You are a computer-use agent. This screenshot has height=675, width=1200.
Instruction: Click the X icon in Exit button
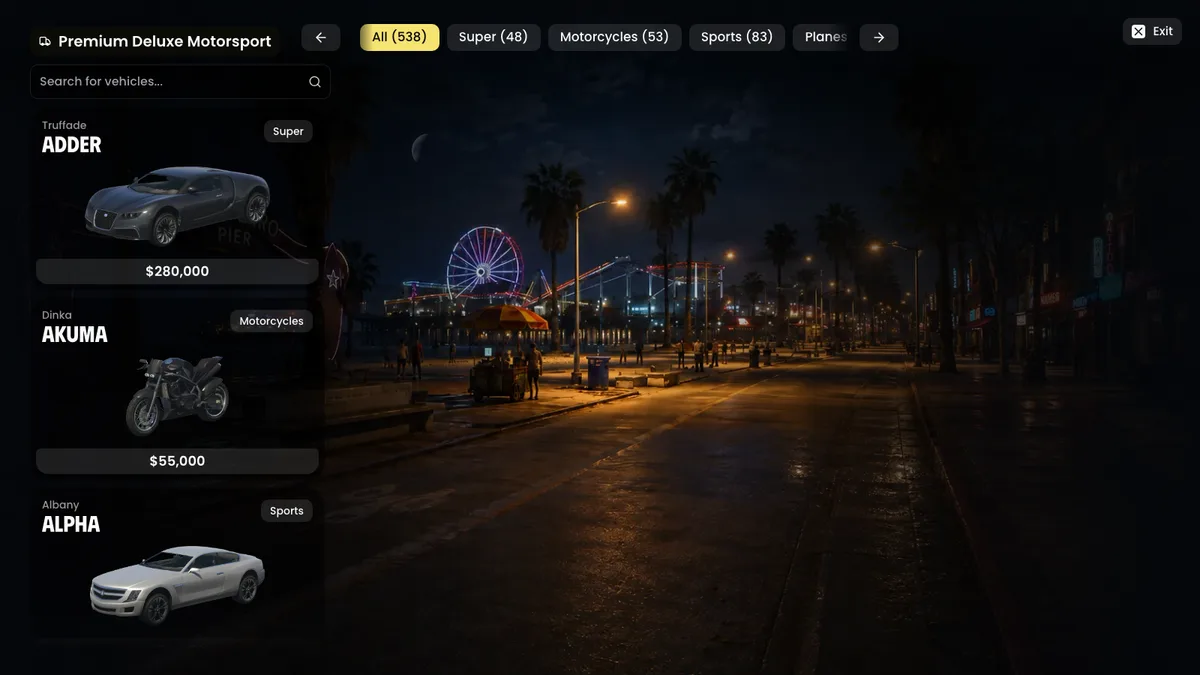[1138, 32]
